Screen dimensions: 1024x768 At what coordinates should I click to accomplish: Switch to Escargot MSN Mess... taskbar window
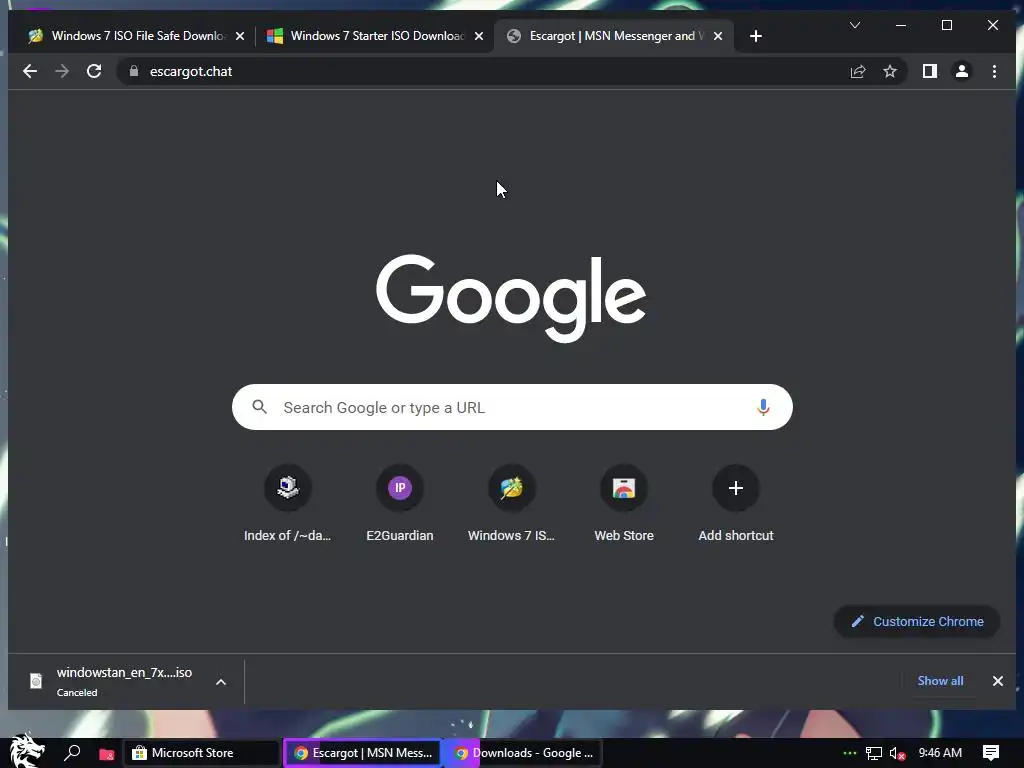point(362,753)
